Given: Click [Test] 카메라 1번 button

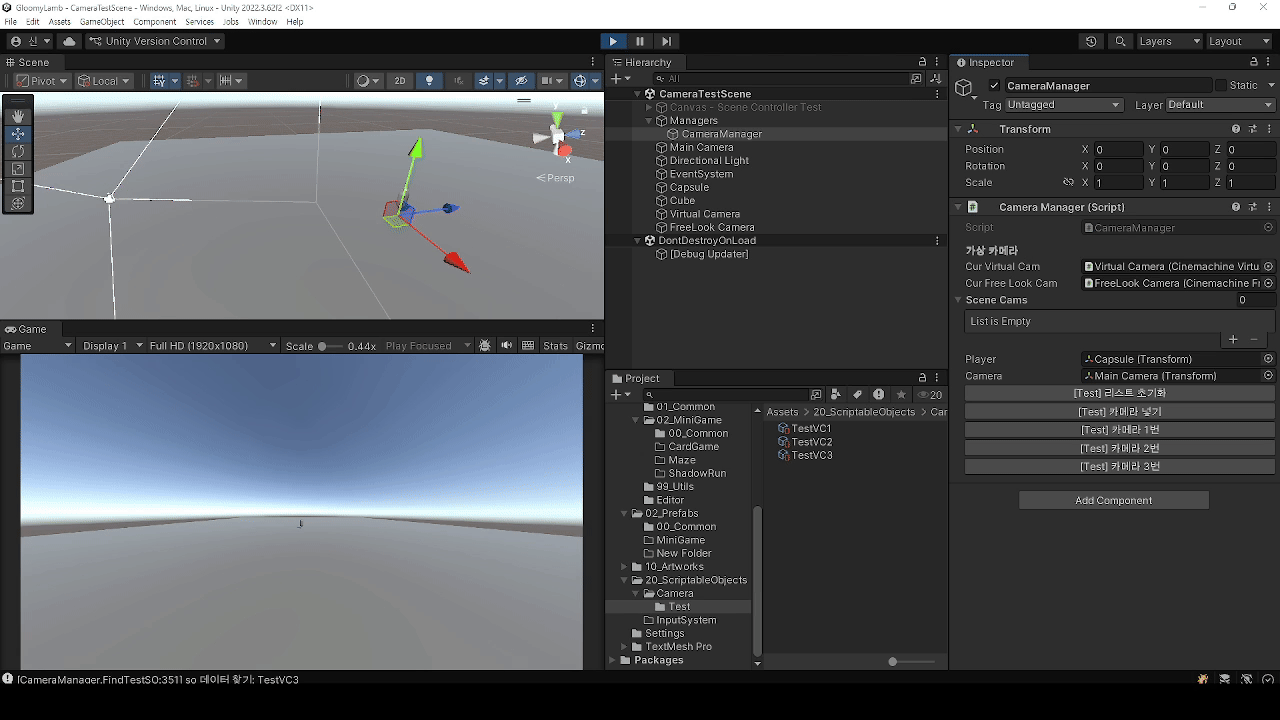Looking at the screenshot, I should tap(1120, 430).
